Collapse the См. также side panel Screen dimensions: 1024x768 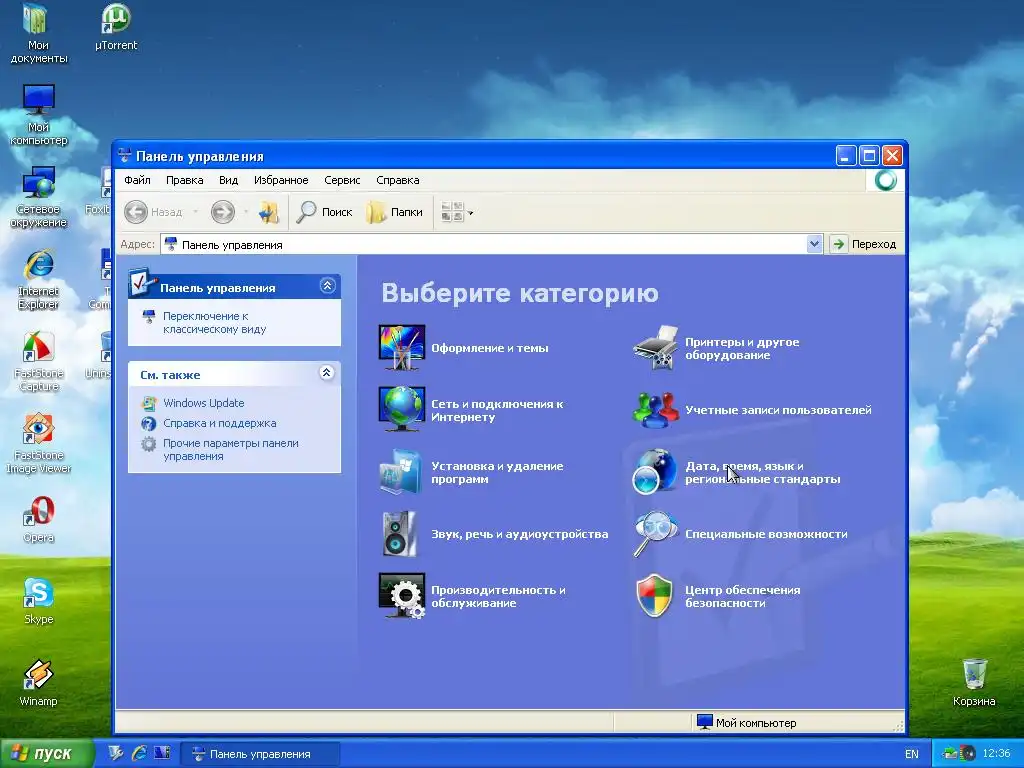327,373
